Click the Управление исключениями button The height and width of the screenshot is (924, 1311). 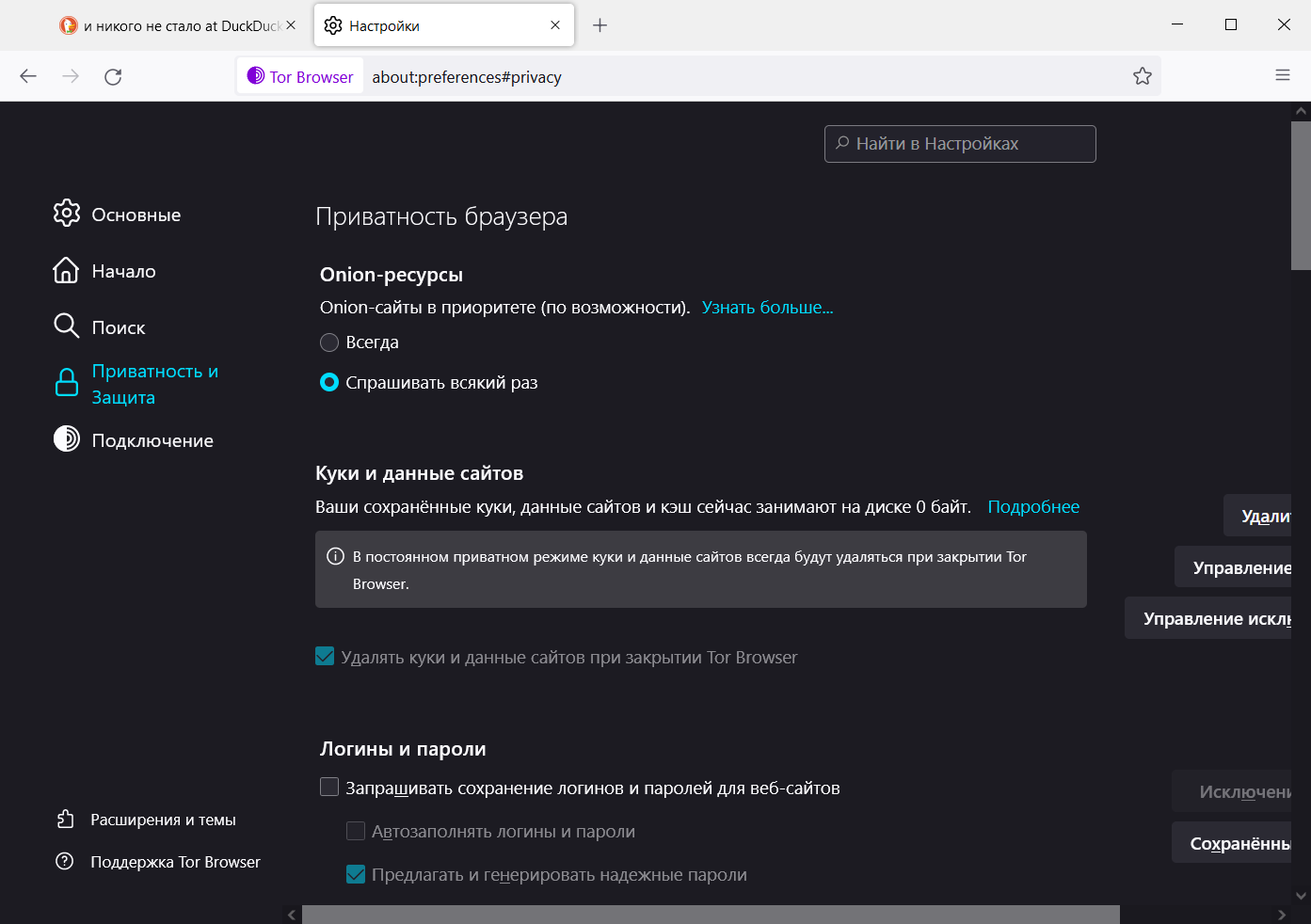(x=1208, y=618)
